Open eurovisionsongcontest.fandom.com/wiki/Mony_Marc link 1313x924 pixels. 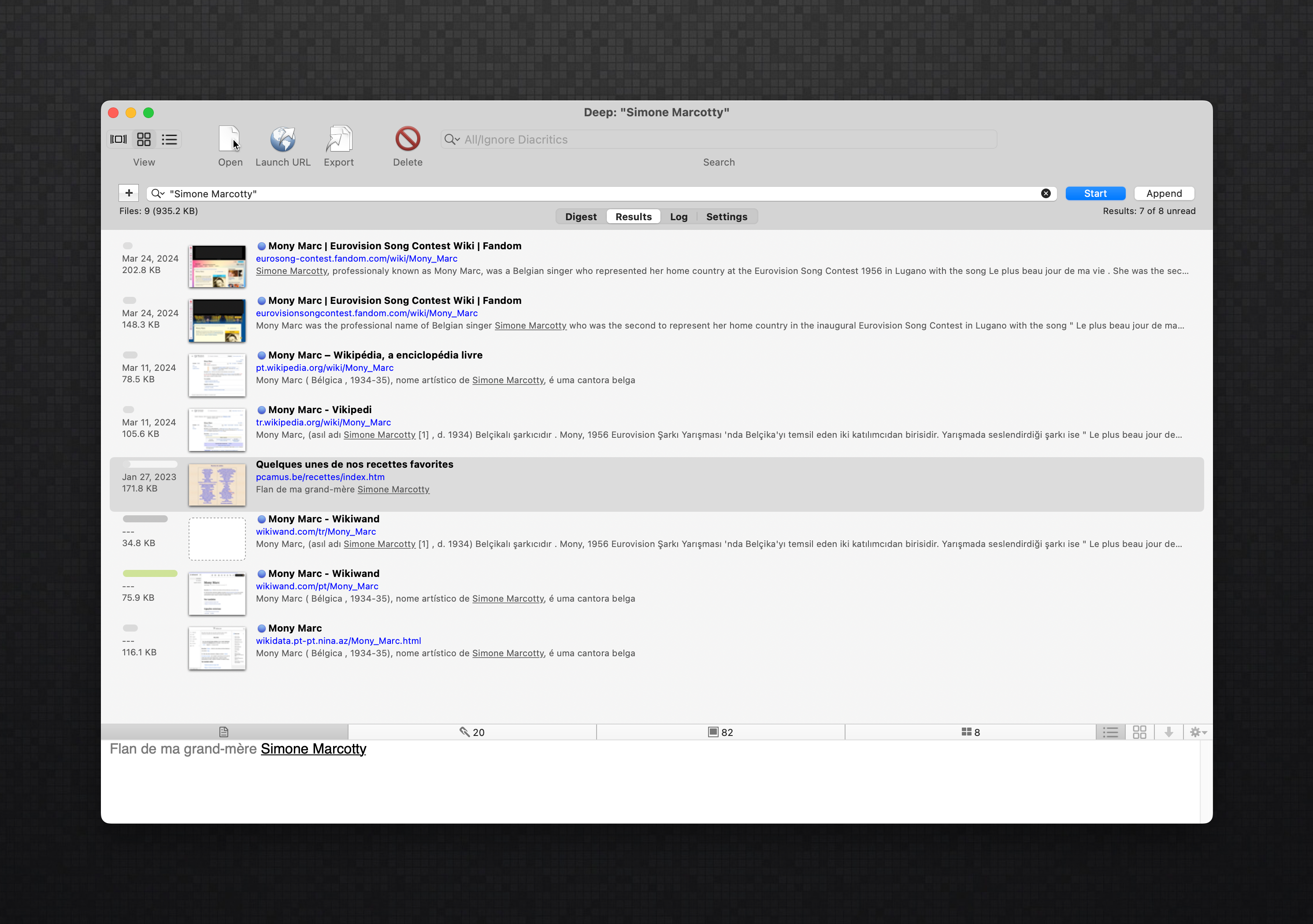pyautogui.click(x=367, y=313)
